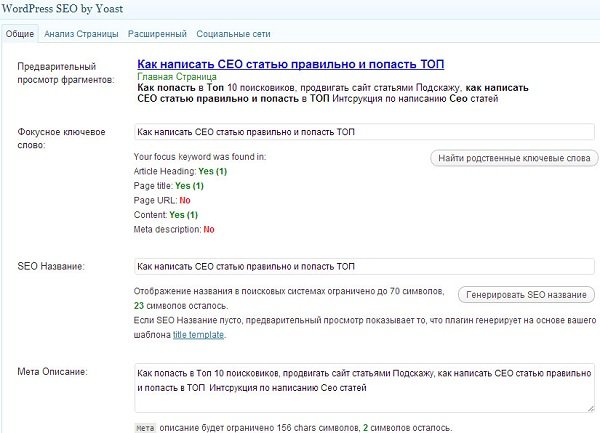600x433 pixels.
Task: Click the '23 символов осталось' counter text
Action: pos(181,306)
